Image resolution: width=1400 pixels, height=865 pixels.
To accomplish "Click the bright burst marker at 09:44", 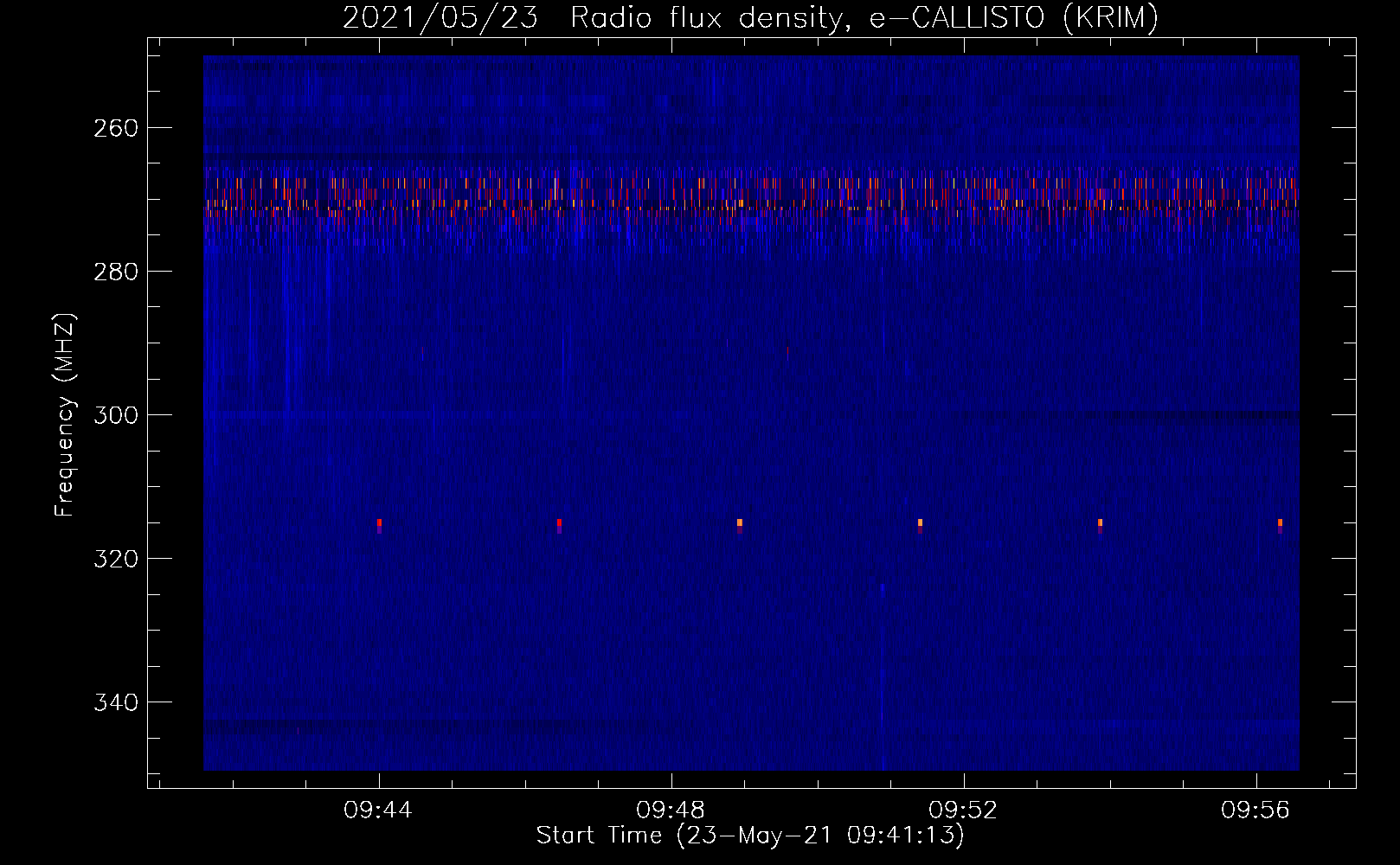I will tap(379, 524).
